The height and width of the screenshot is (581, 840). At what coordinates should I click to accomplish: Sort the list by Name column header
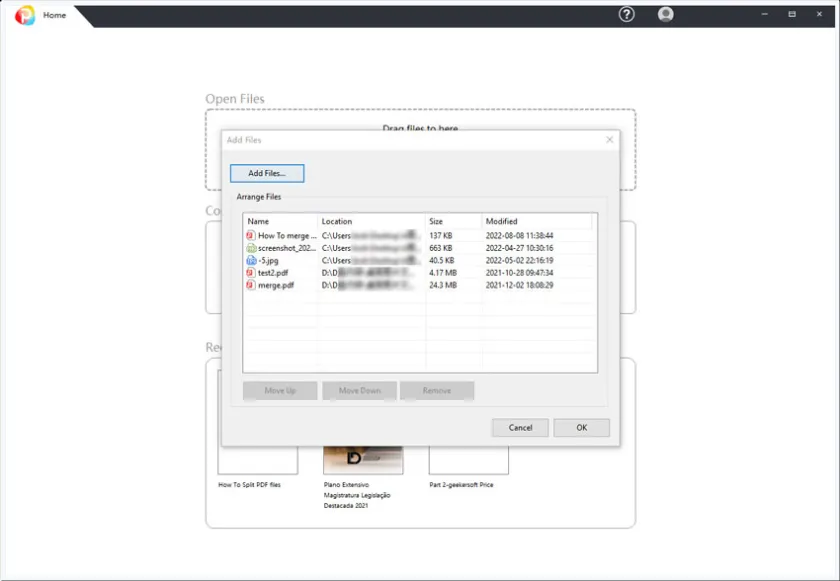[x=280, y=221]
